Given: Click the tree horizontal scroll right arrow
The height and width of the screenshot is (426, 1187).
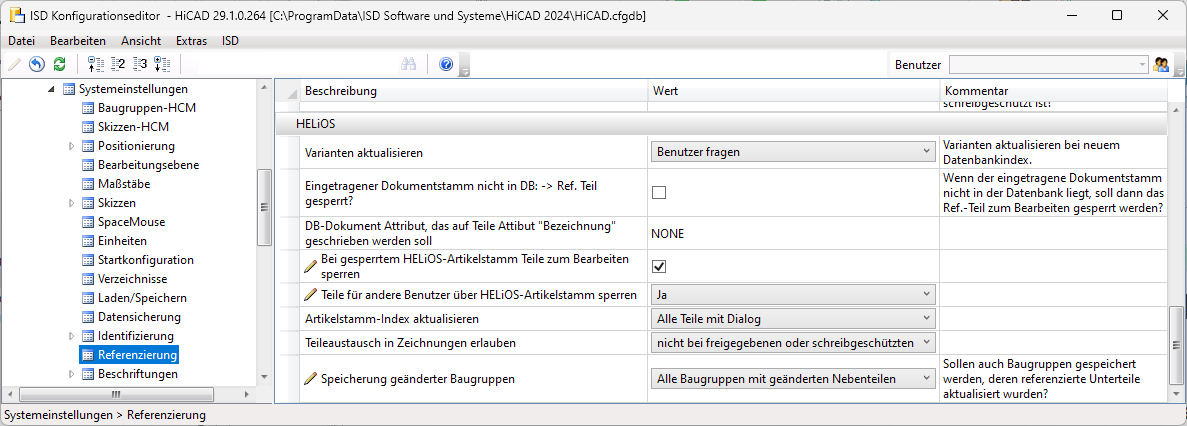Looking at the screenshot, I should [248, 394].
